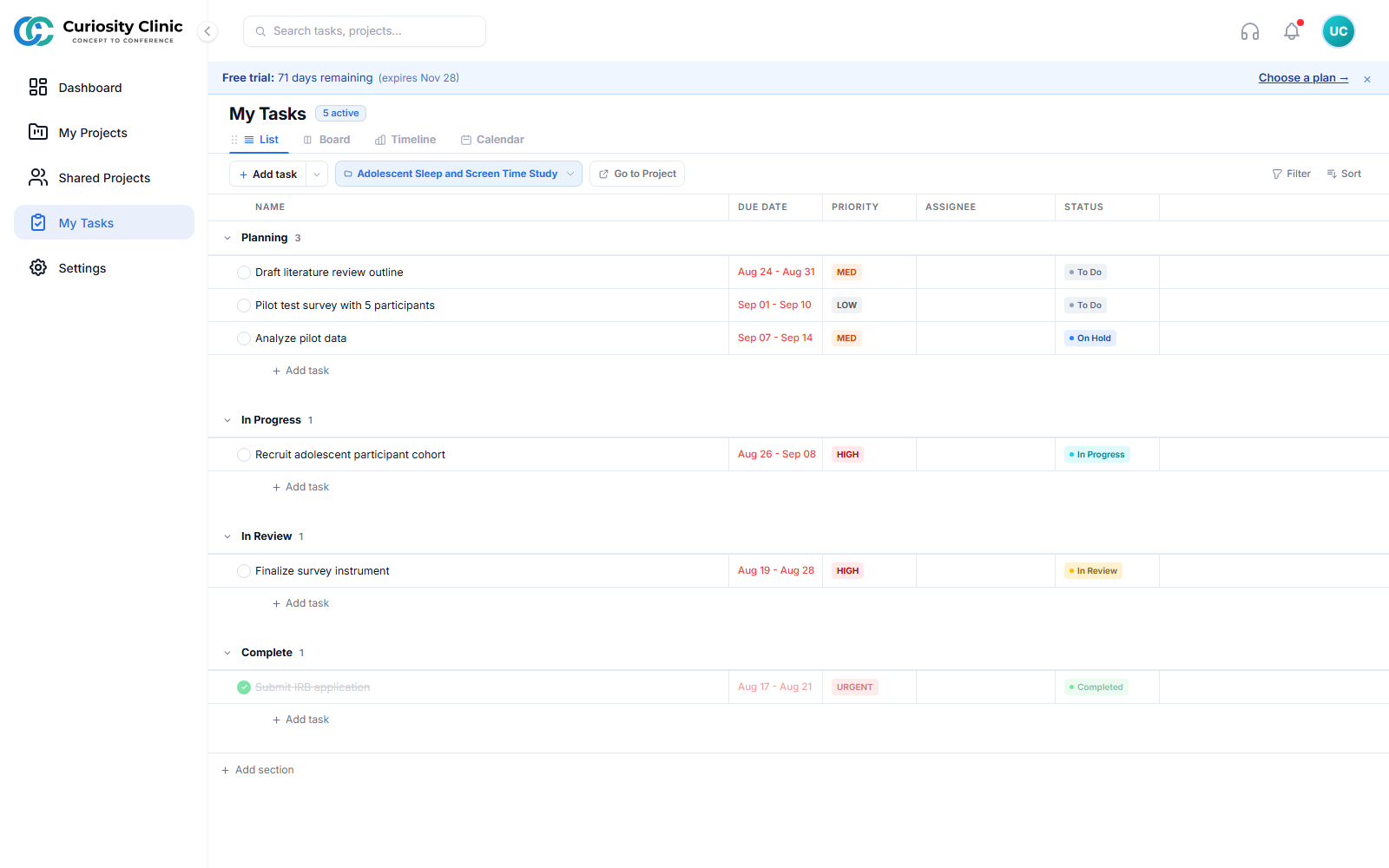Click the Choose a plan link

coord(1304,78)
